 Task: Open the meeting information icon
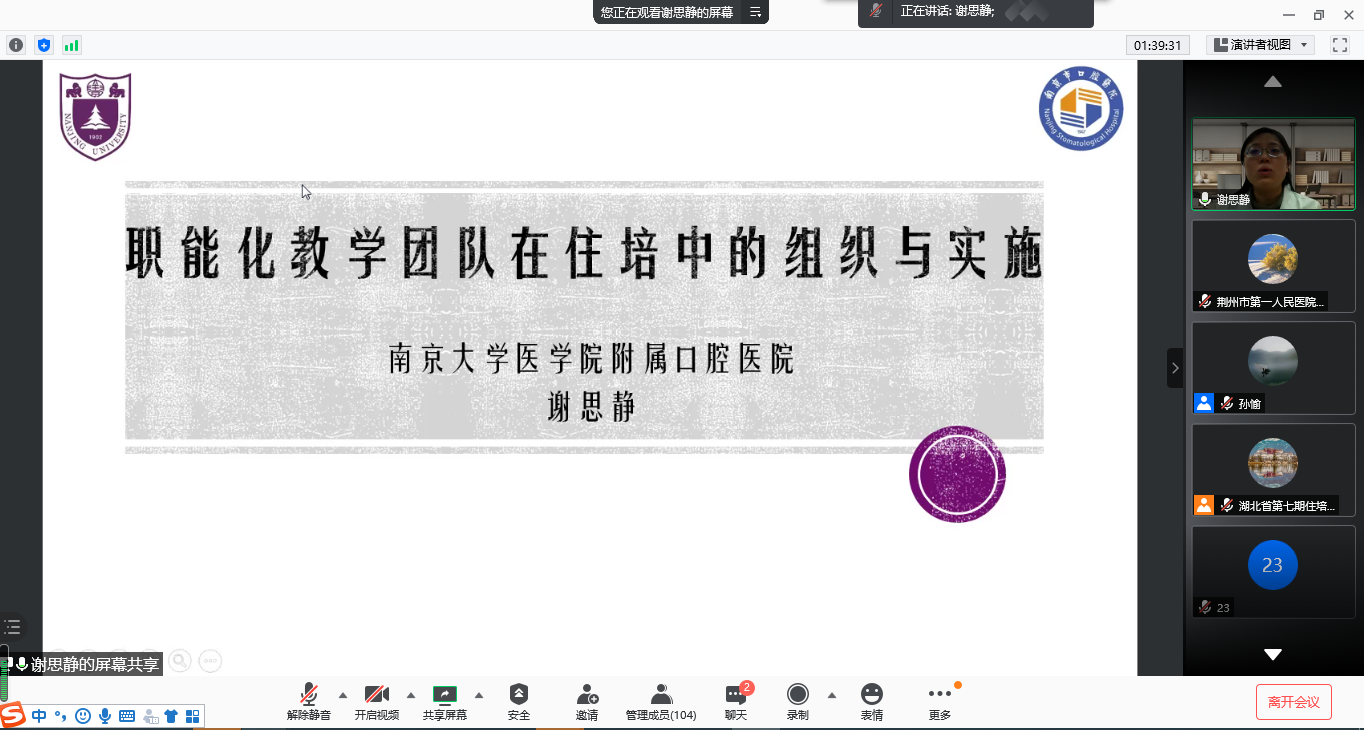point(16,45)
